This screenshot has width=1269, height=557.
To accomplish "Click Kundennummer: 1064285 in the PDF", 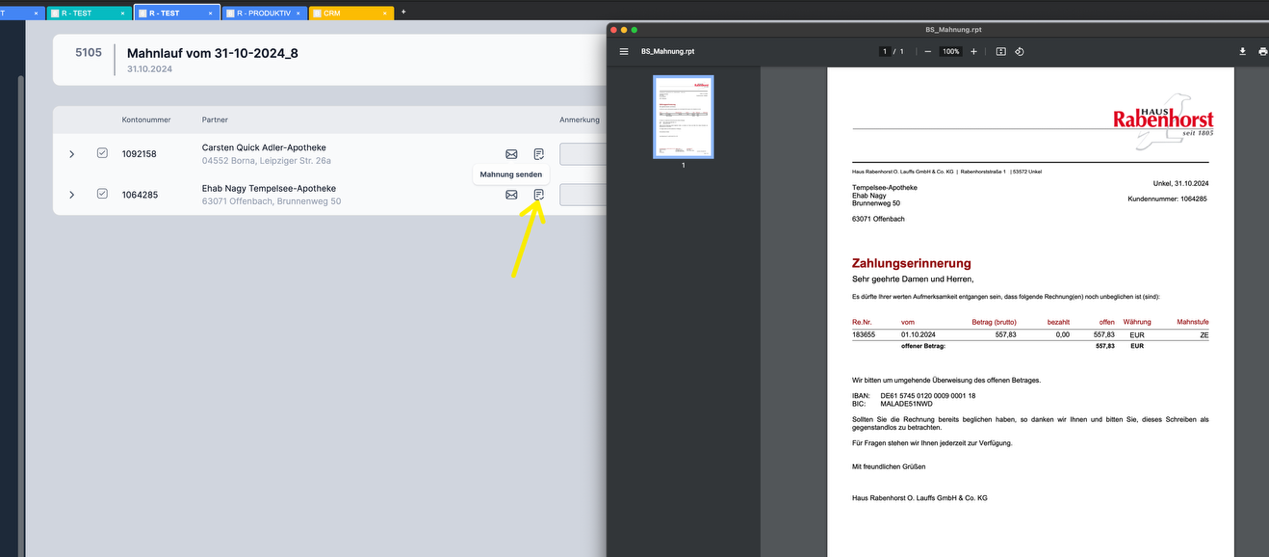I will pyautogui.click(x=1167, y=199).
